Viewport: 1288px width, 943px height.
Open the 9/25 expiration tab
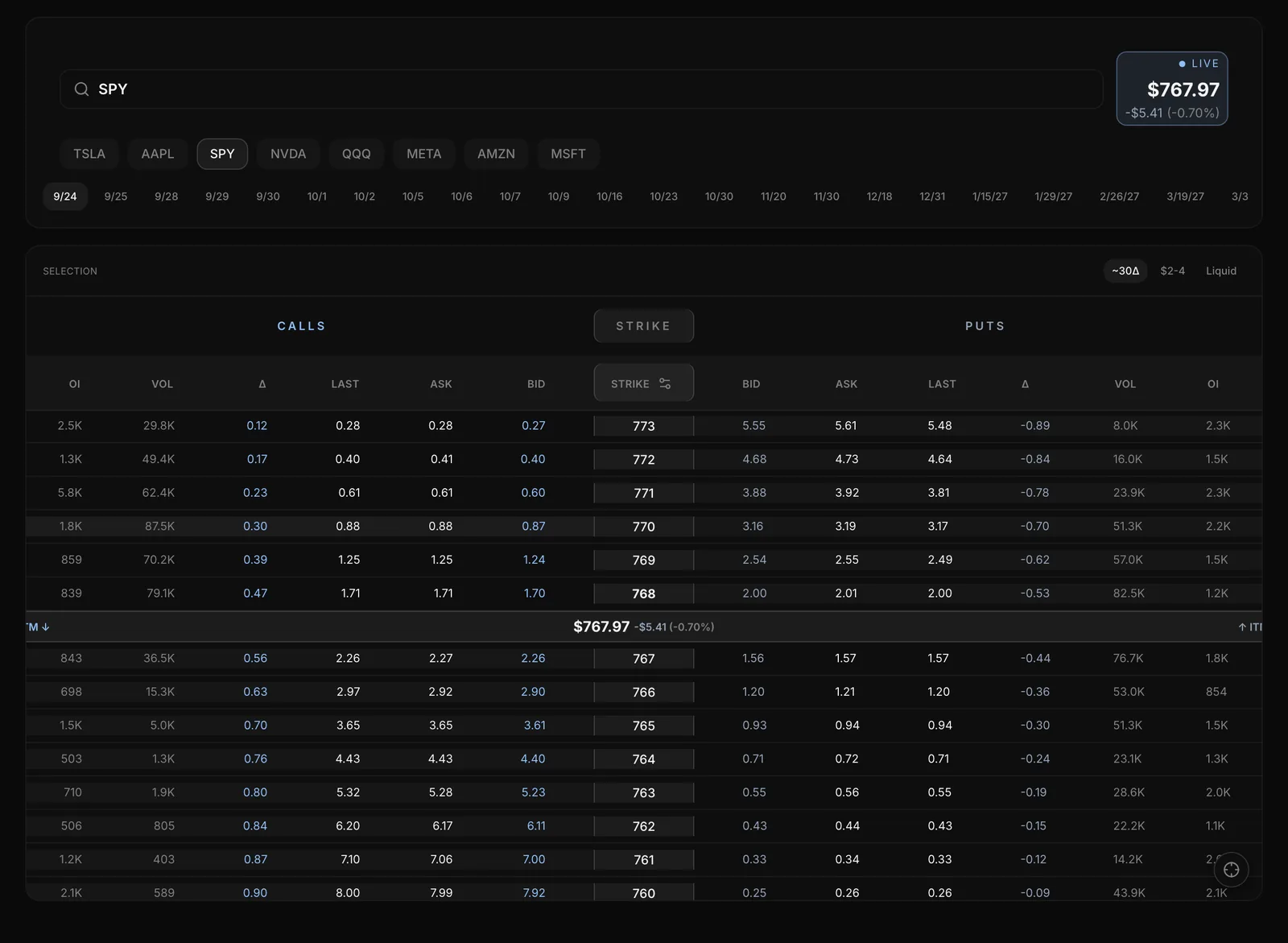coord(116,196)
